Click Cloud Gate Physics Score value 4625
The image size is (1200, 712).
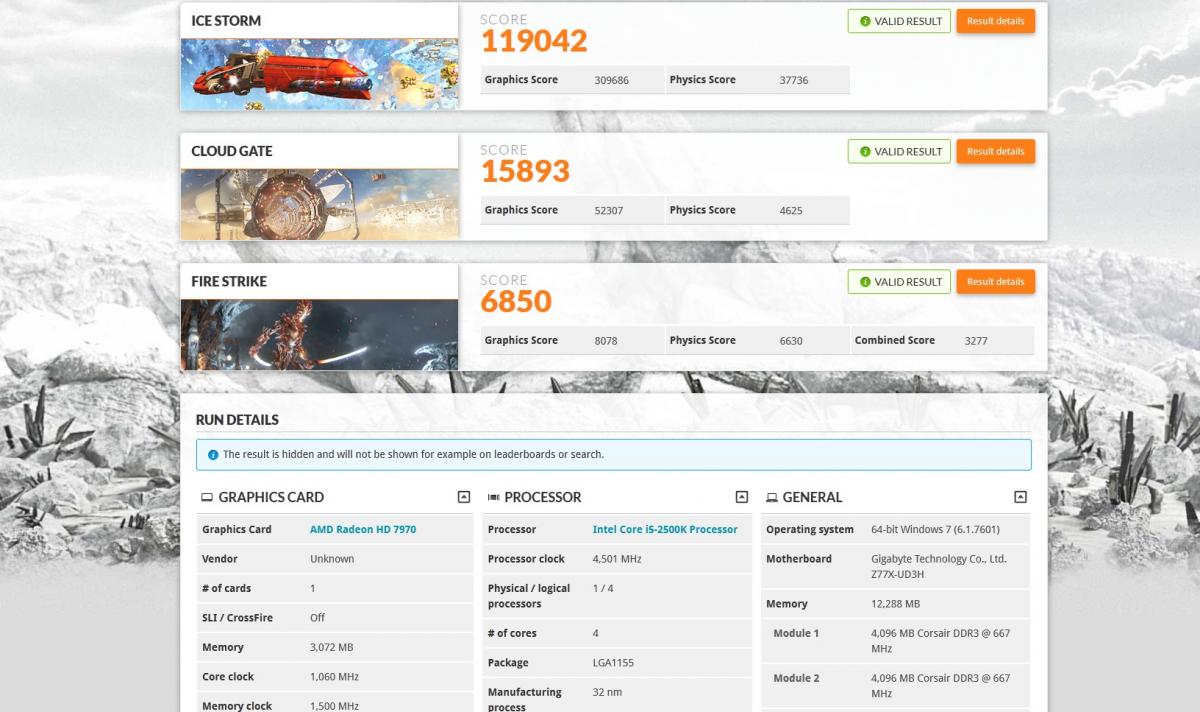point(791,210)
